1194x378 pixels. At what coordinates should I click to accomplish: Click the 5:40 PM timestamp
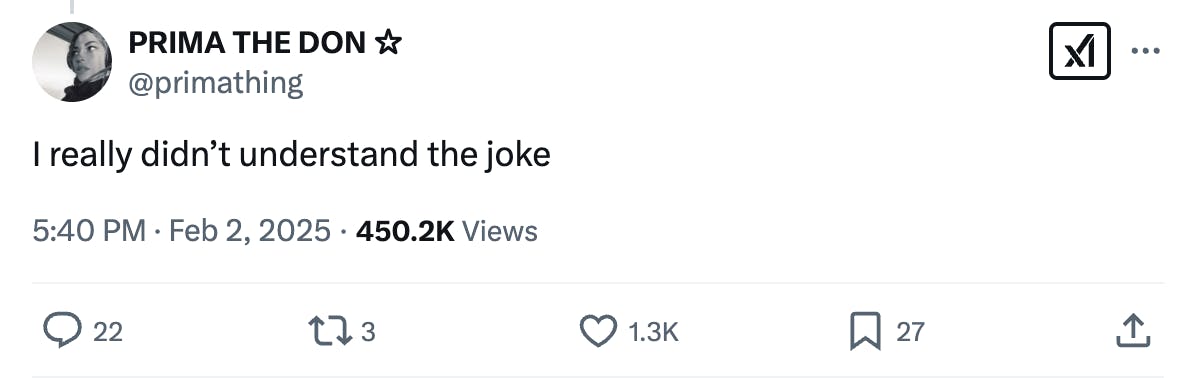click(89, 230)
